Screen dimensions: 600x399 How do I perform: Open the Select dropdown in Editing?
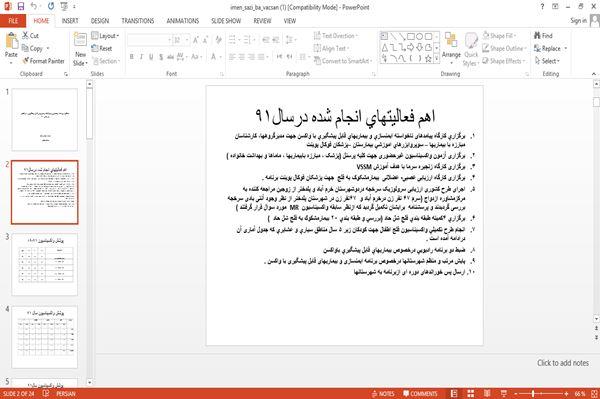[547, 61]
